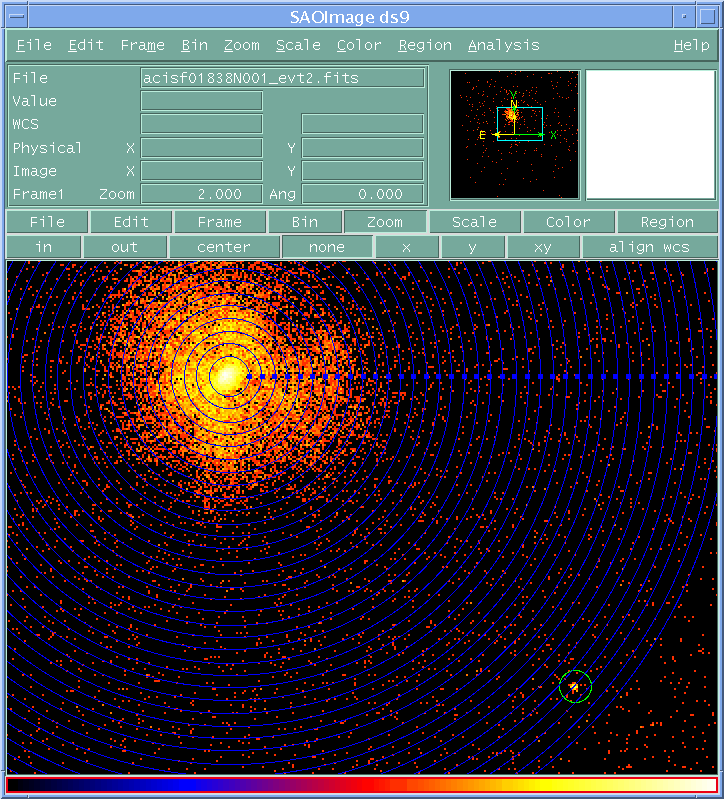Click the bright center of the X-ray source
The width and height of the screenshot is (724, 799).
pos(229,377)
